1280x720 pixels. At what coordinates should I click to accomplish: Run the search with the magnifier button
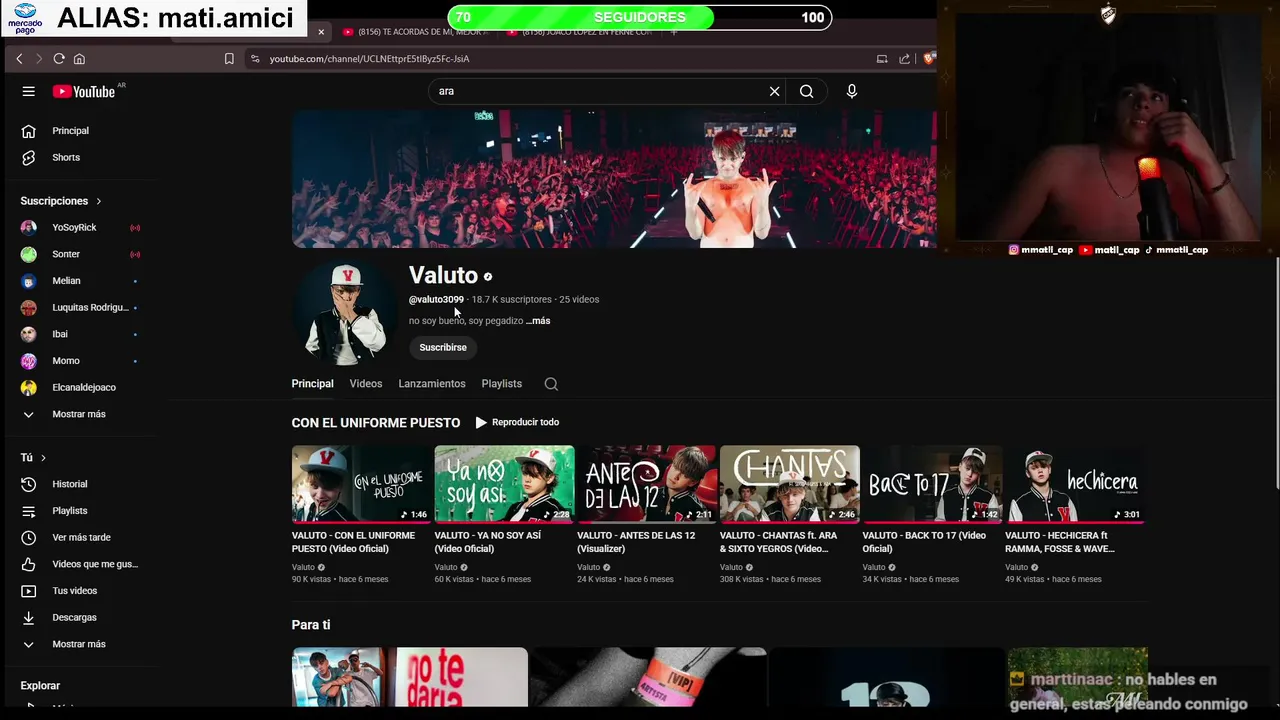pyautogui.click(x=806, y=91)
